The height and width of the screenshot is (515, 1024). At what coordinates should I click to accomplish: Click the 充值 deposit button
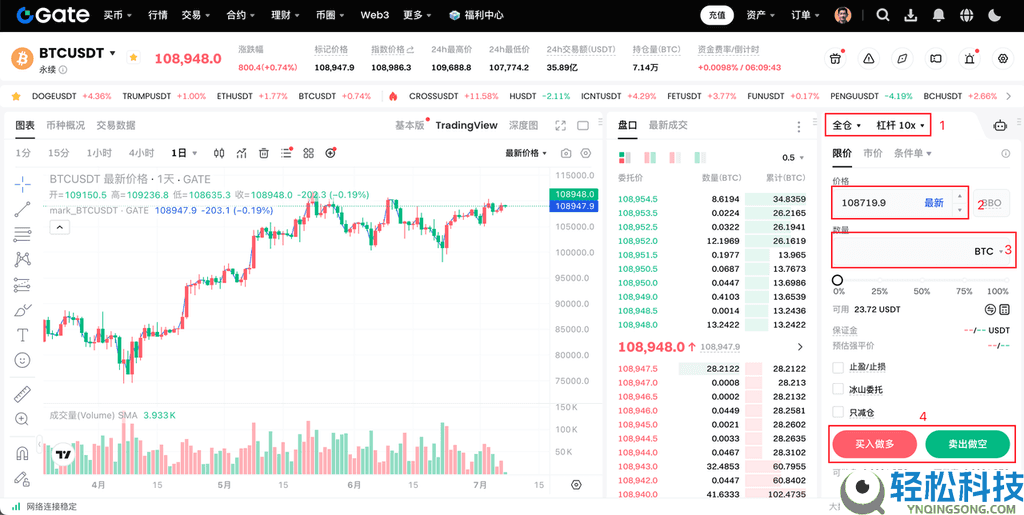pos(716,15)
